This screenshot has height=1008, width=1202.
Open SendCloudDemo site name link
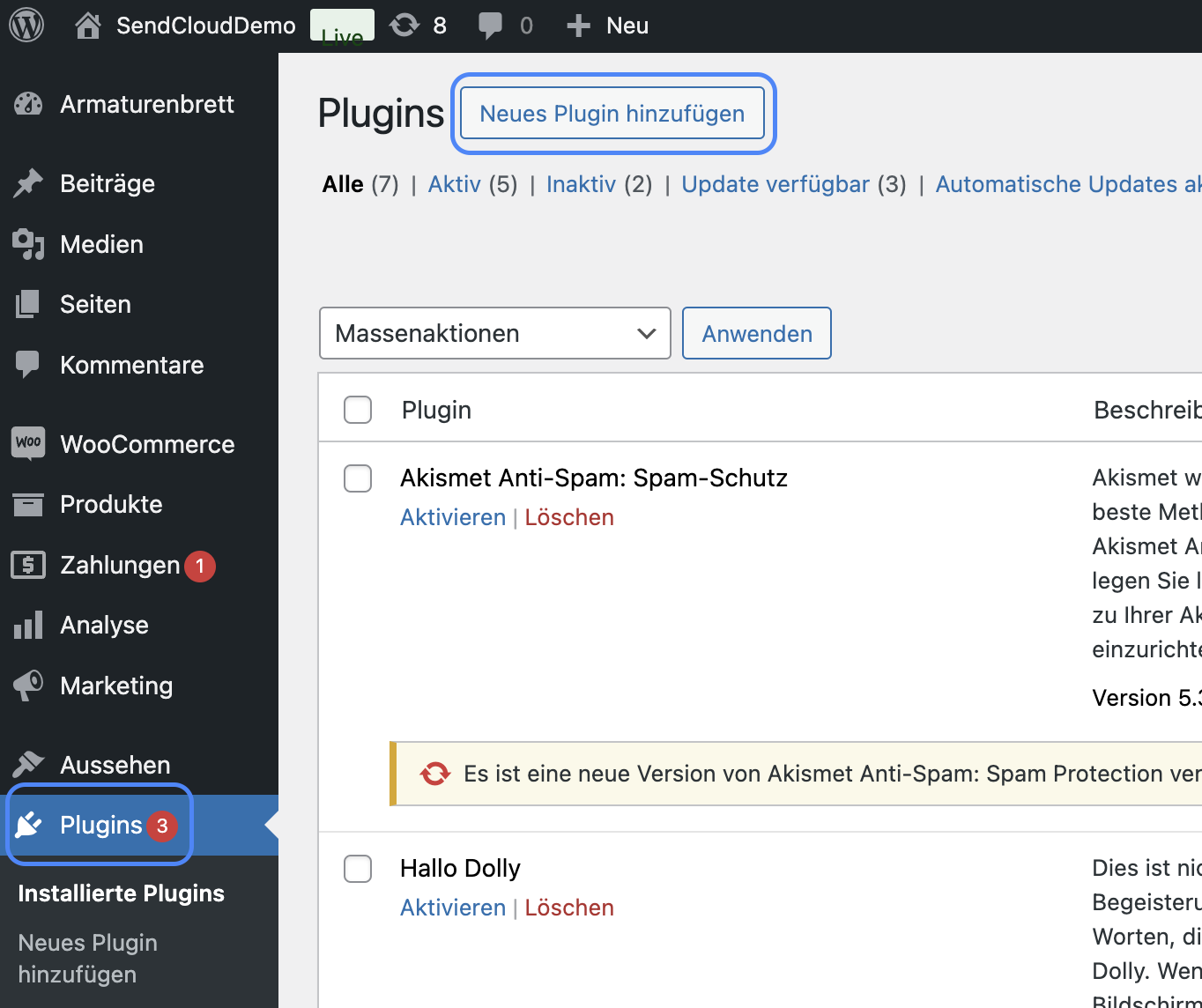(206, 26)
